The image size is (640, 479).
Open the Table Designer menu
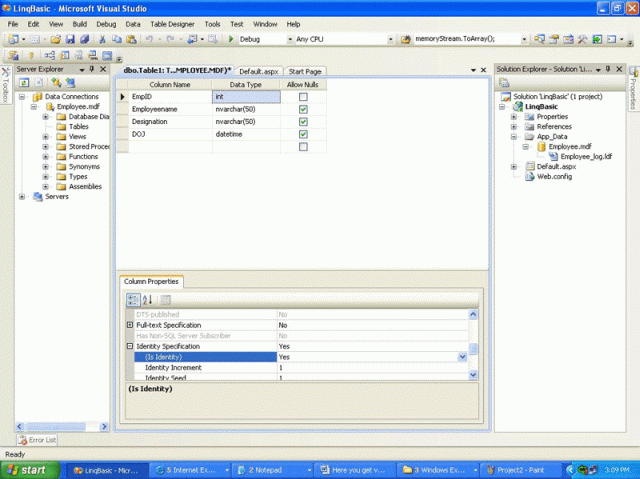173,23
